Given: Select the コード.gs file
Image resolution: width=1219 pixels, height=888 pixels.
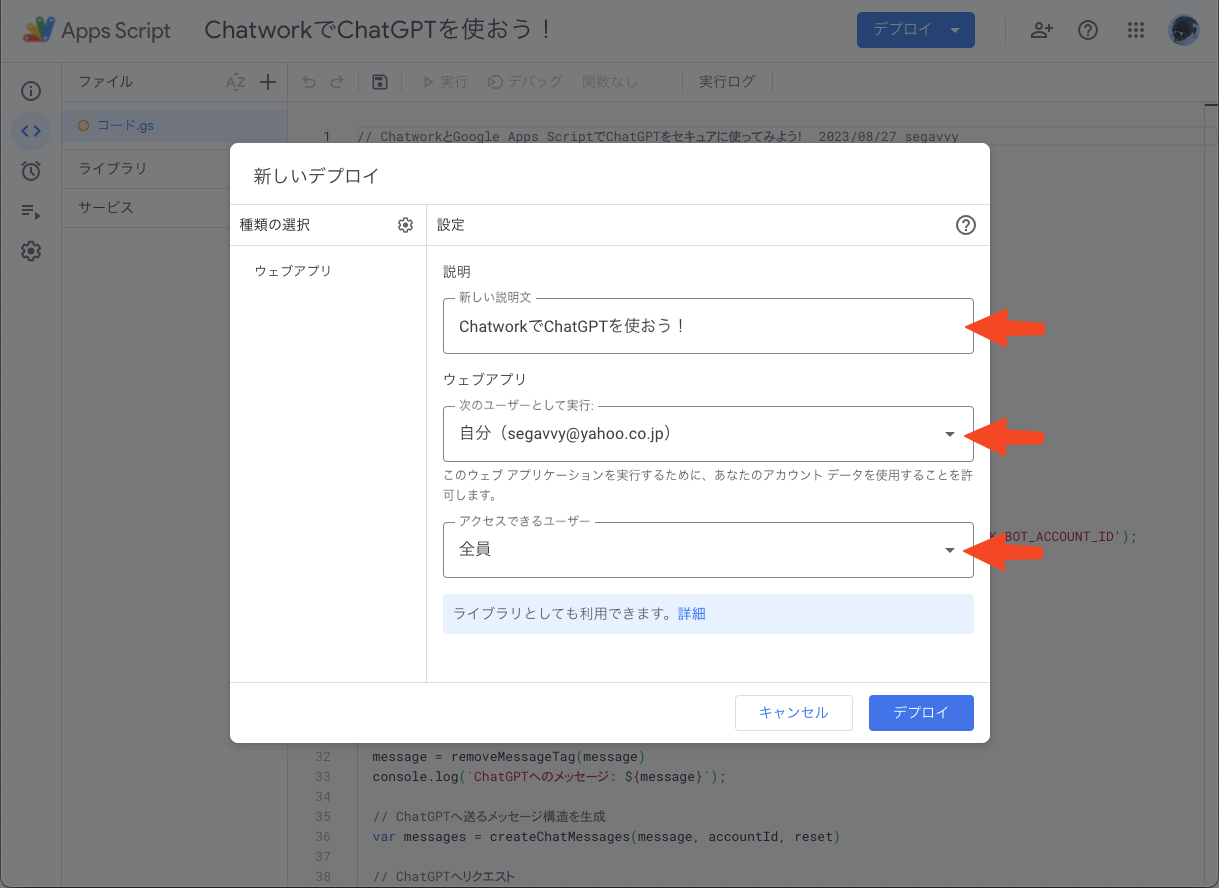Looking at the screenshot, I should tap(174, 126).
